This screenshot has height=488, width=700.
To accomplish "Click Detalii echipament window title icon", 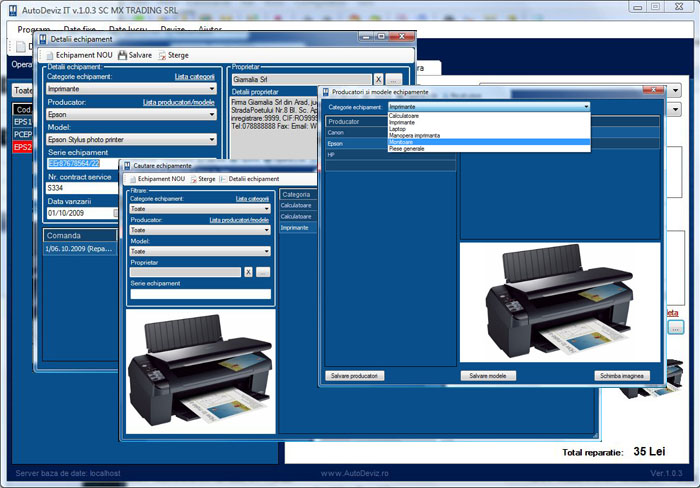I will click(x=43, y=39).
